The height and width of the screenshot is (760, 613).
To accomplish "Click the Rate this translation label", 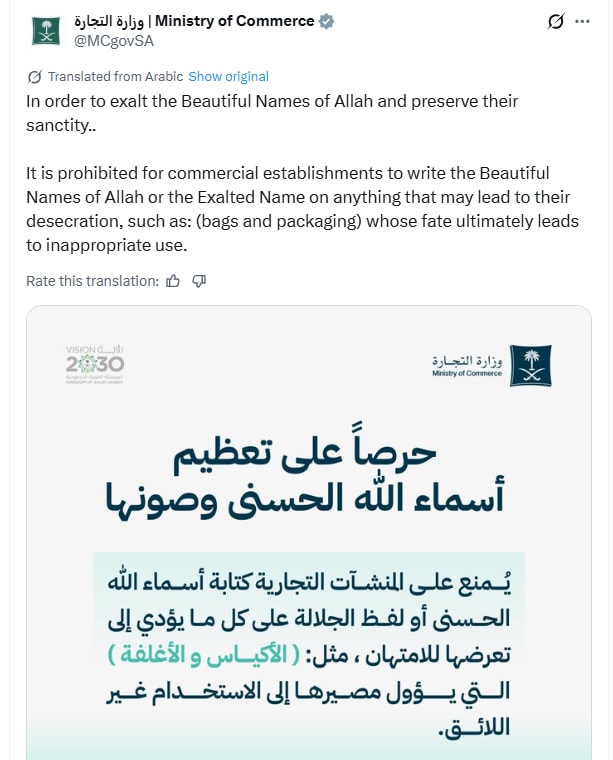I will 92,281.
